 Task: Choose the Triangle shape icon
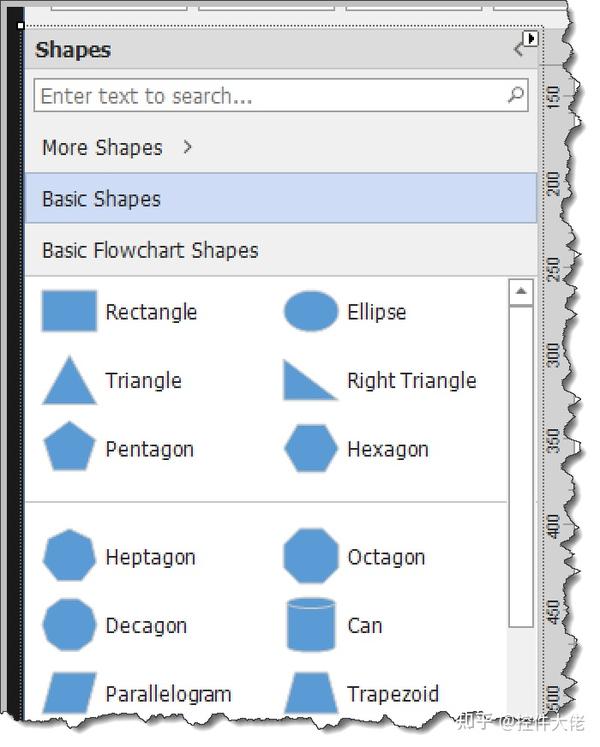coord(69,380)
